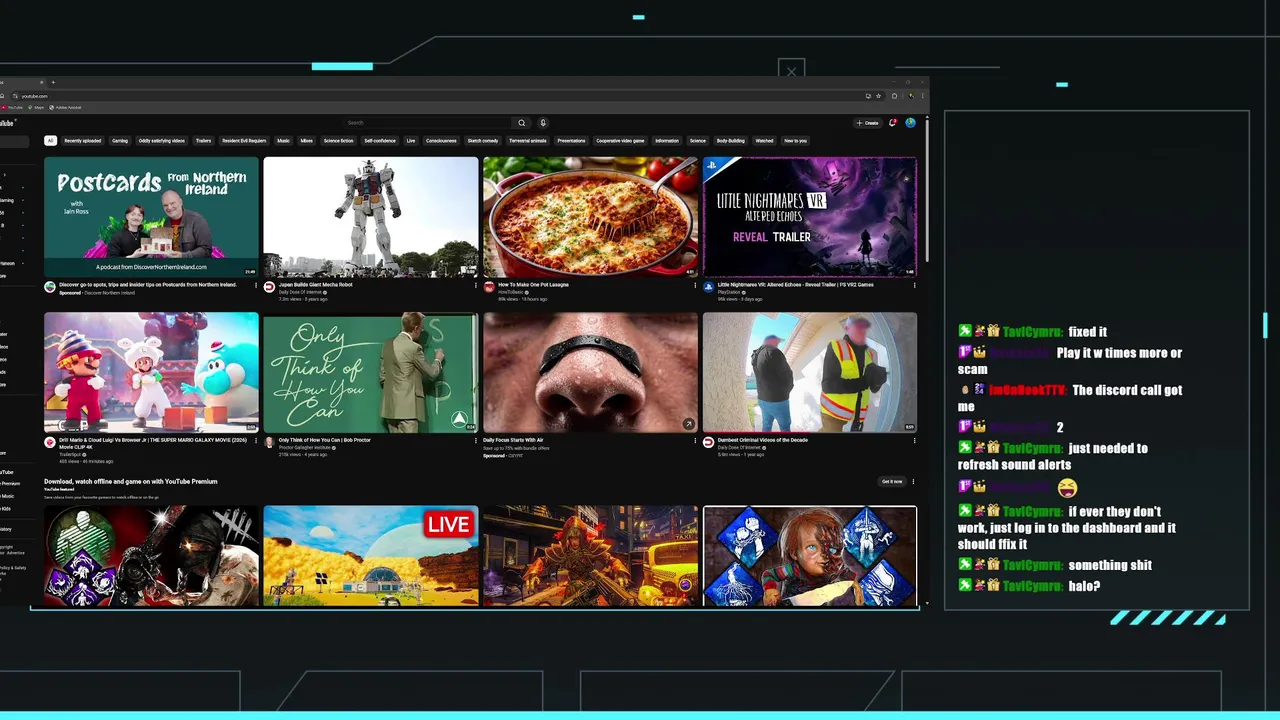Open the LIVE desert game stream thumbnail

coord(371,556)
